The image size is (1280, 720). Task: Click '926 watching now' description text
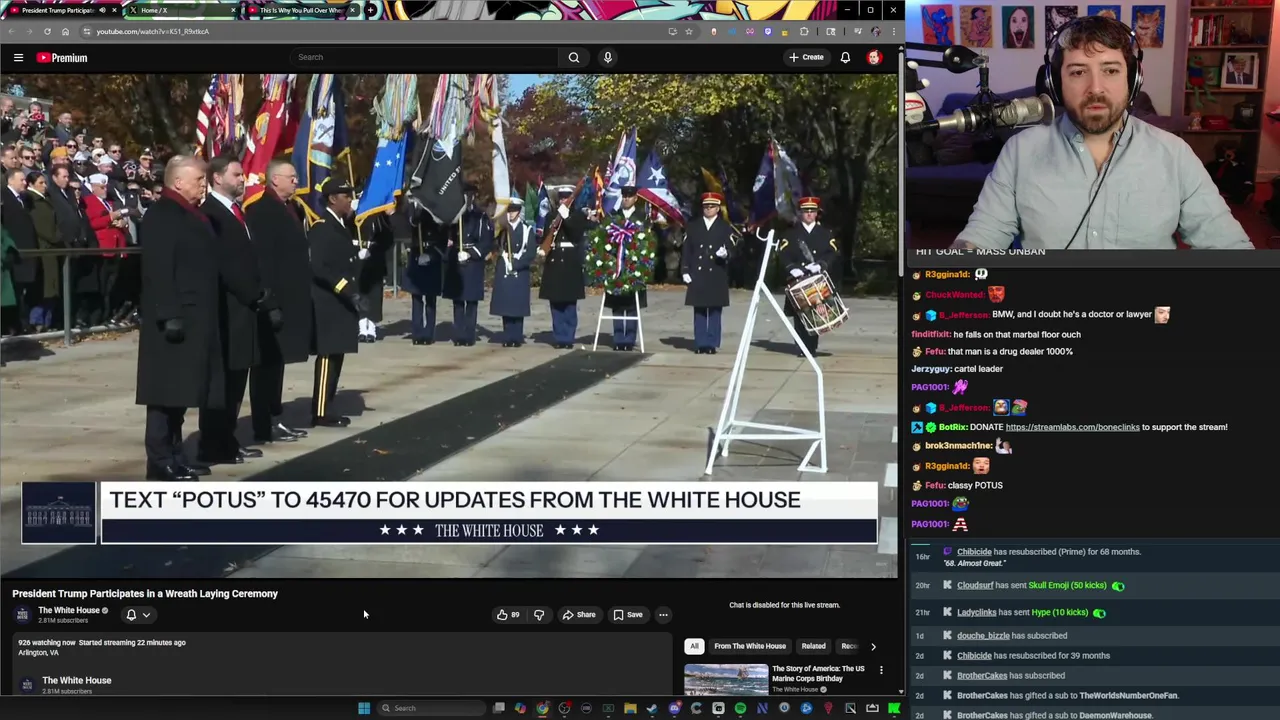tap(45, 643)
